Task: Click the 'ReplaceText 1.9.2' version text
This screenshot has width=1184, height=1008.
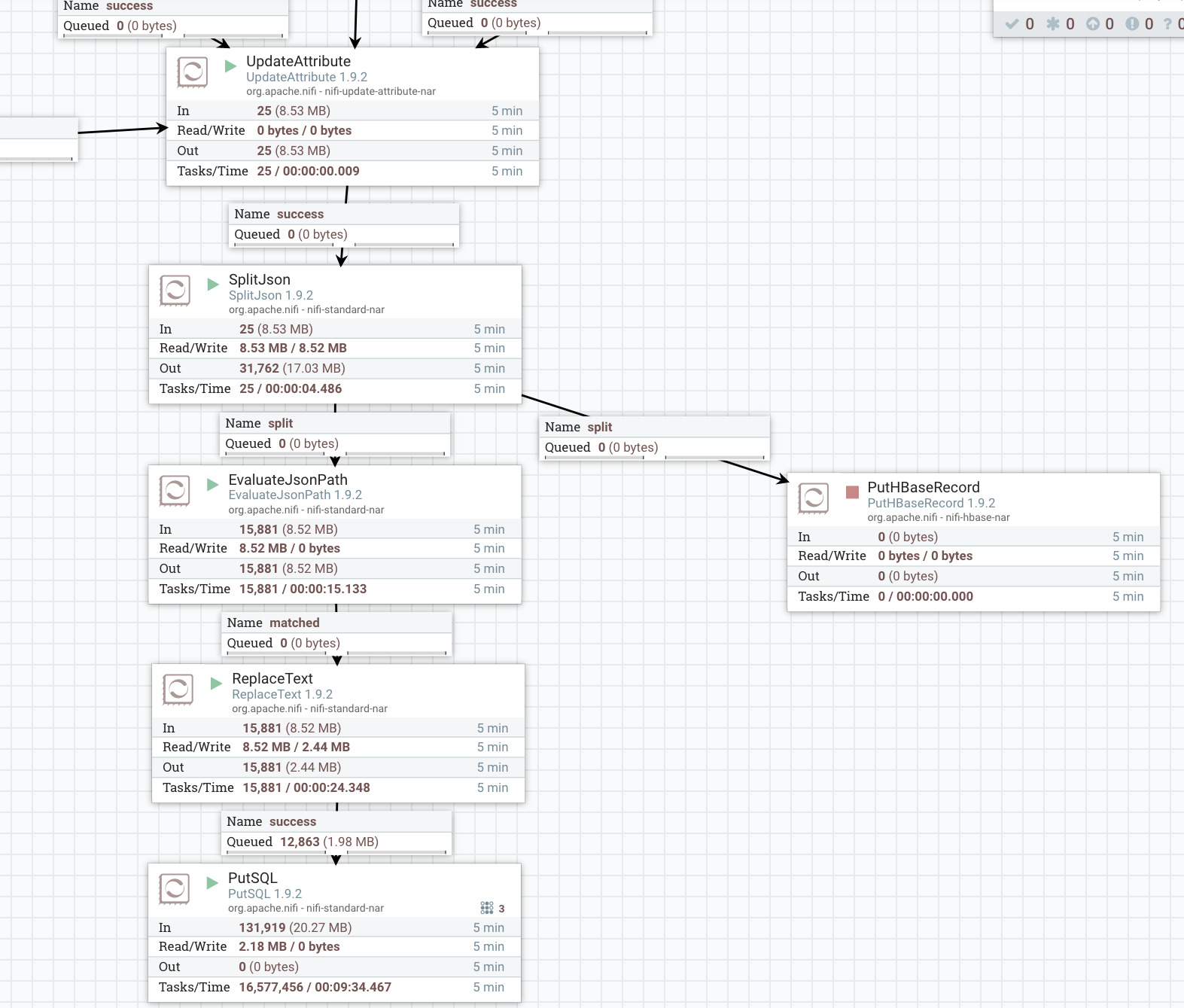Action: tap(282, 694)
